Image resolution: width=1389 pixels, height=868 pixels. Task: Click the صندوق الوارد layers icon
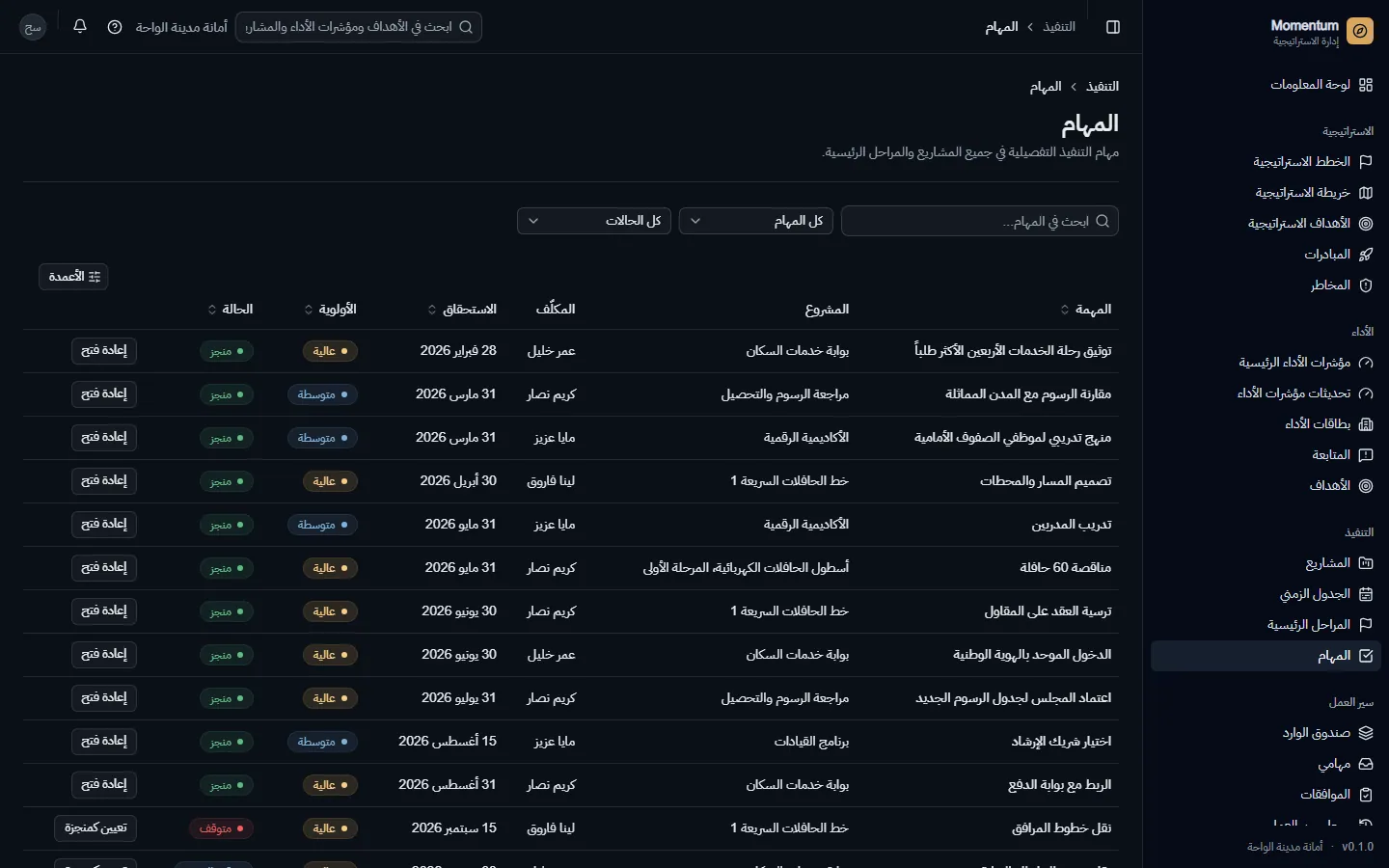point(1366,733)
